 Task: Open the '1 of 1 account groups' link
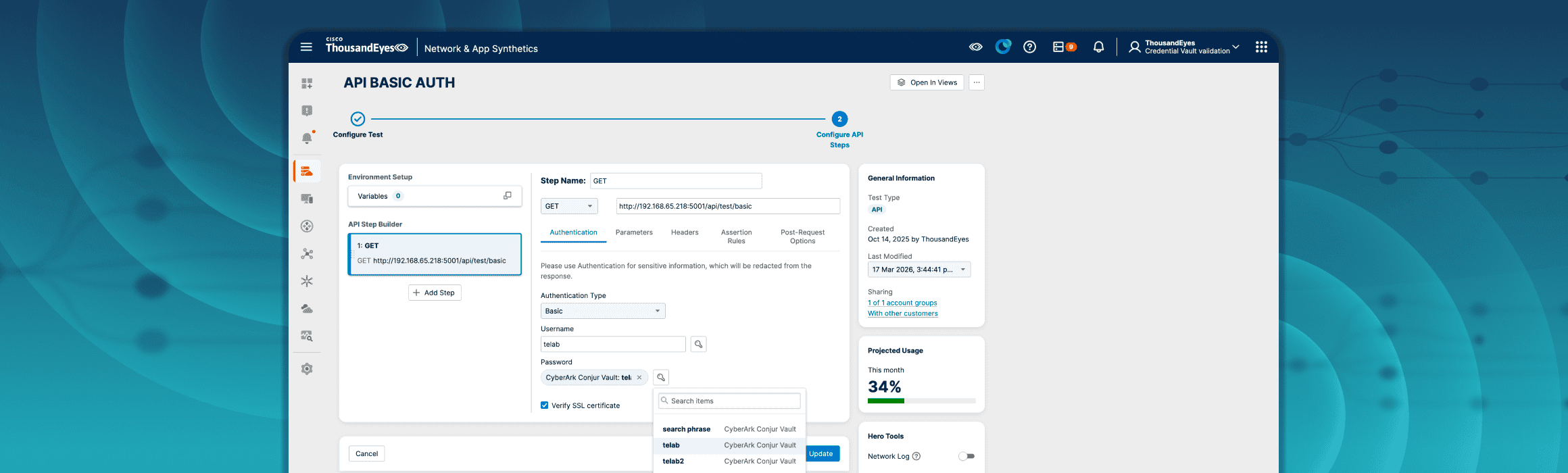point(902,303)
